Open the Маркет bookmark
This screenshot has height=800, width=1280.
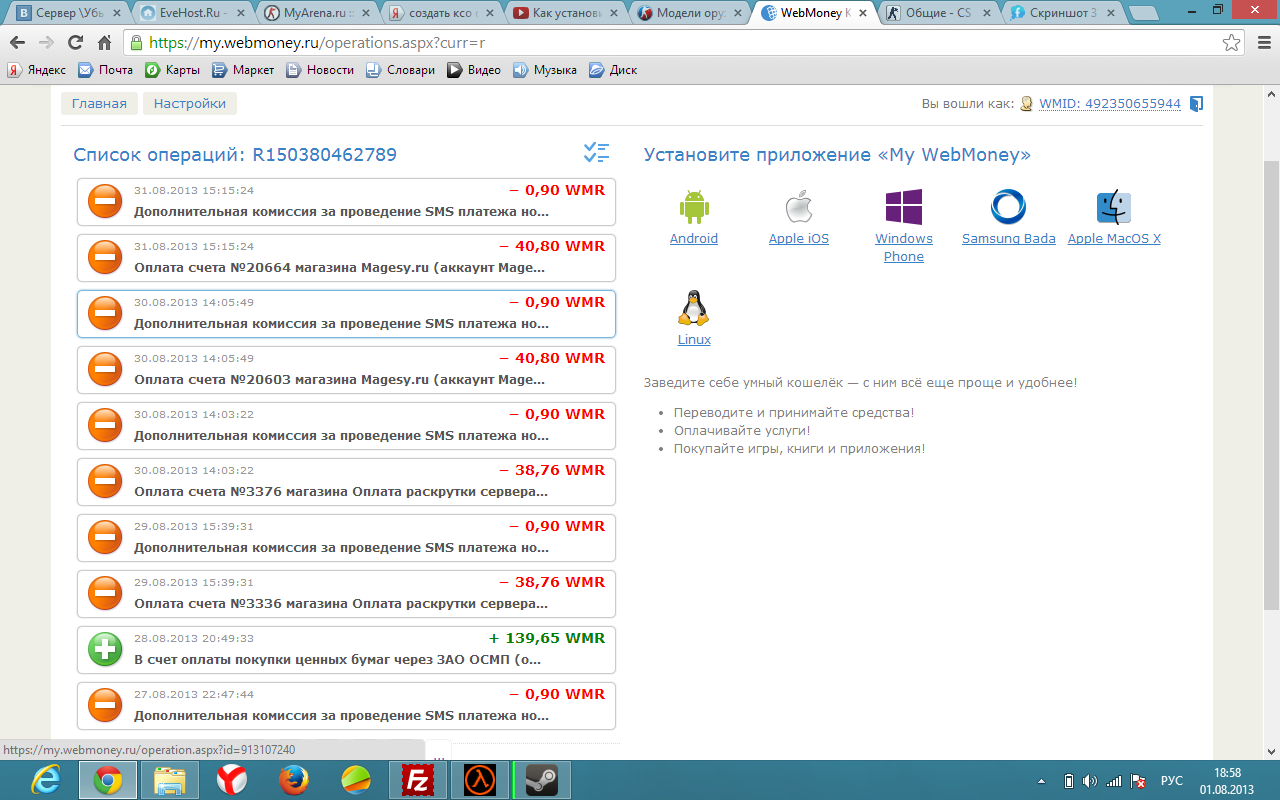pyautogui.click(x=243, y=70)
